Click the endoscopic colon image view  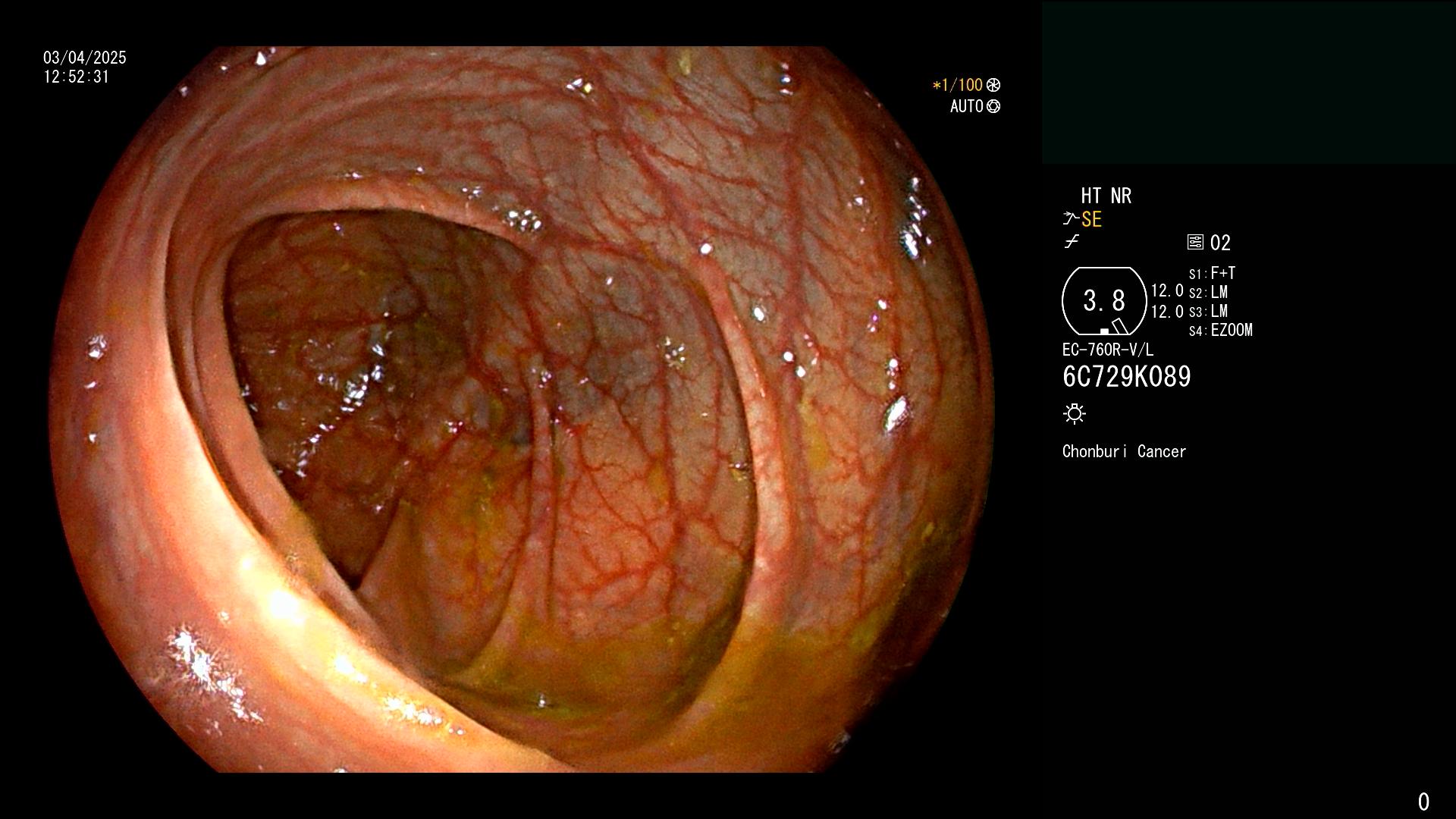pyautogui.click(x=522, y=409)
